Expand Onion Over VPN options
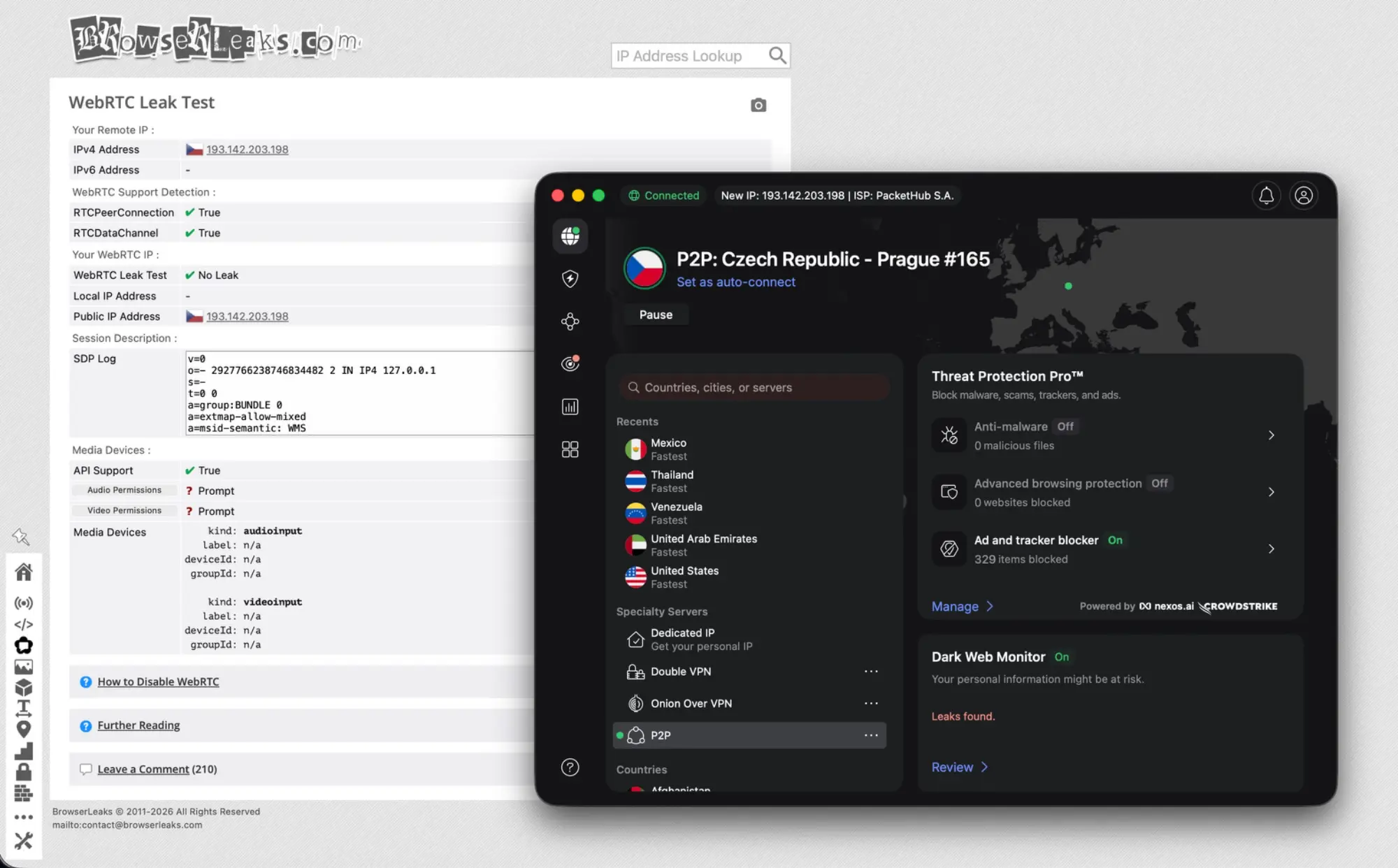1398x868 pixels. (870, 703)
